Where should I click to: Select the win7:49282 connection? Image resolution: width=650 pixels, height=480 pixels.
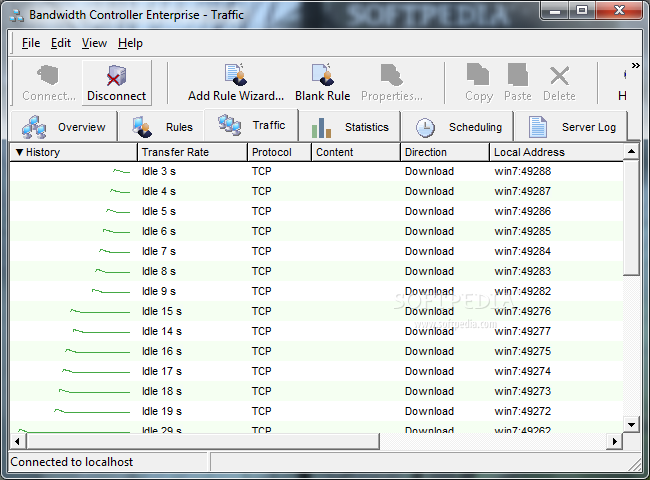point(316,291)
